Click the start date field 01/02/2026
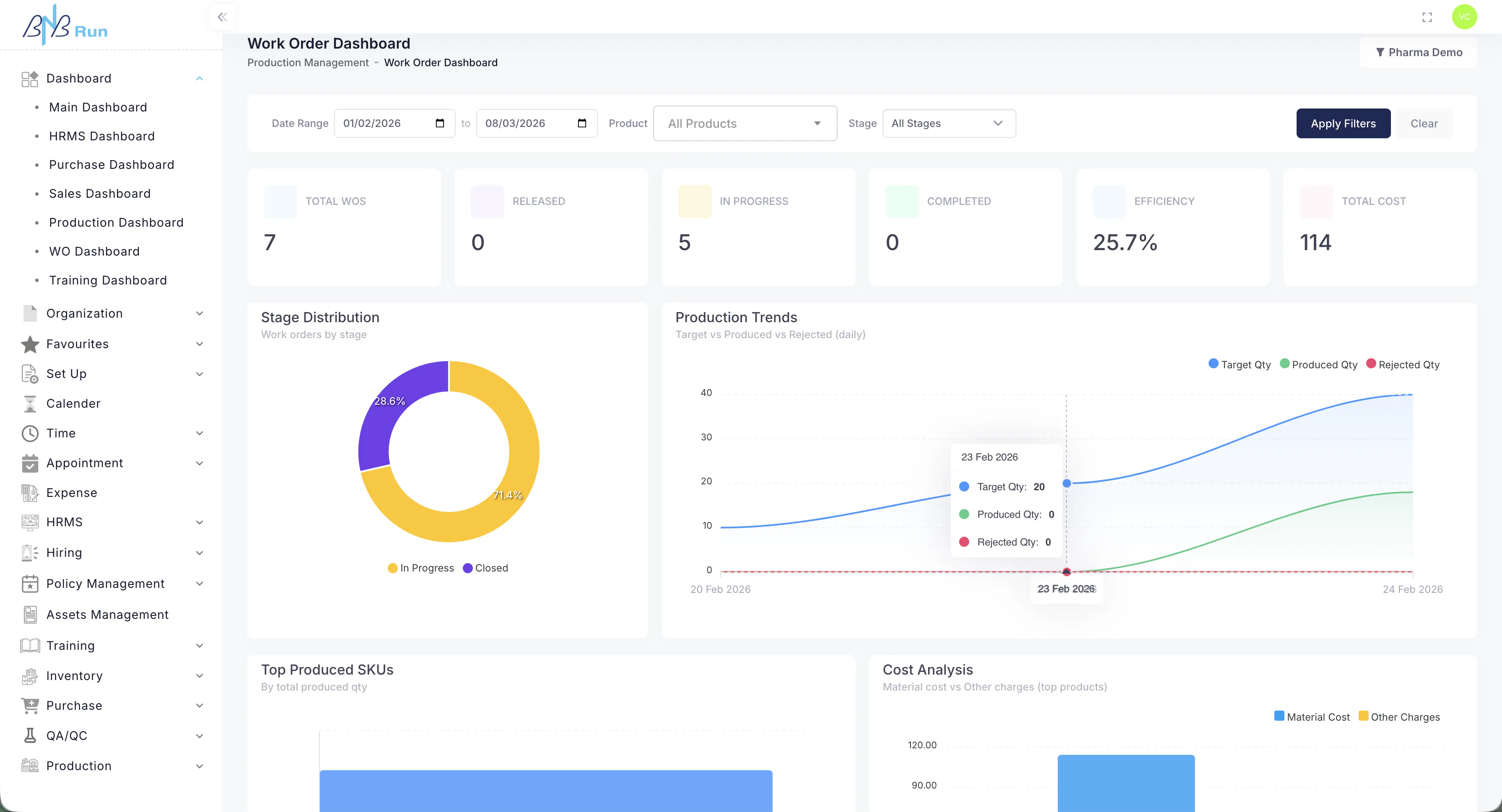Image resolution: width=1502 pixels, height=812 pixels. tap(394, 124)
